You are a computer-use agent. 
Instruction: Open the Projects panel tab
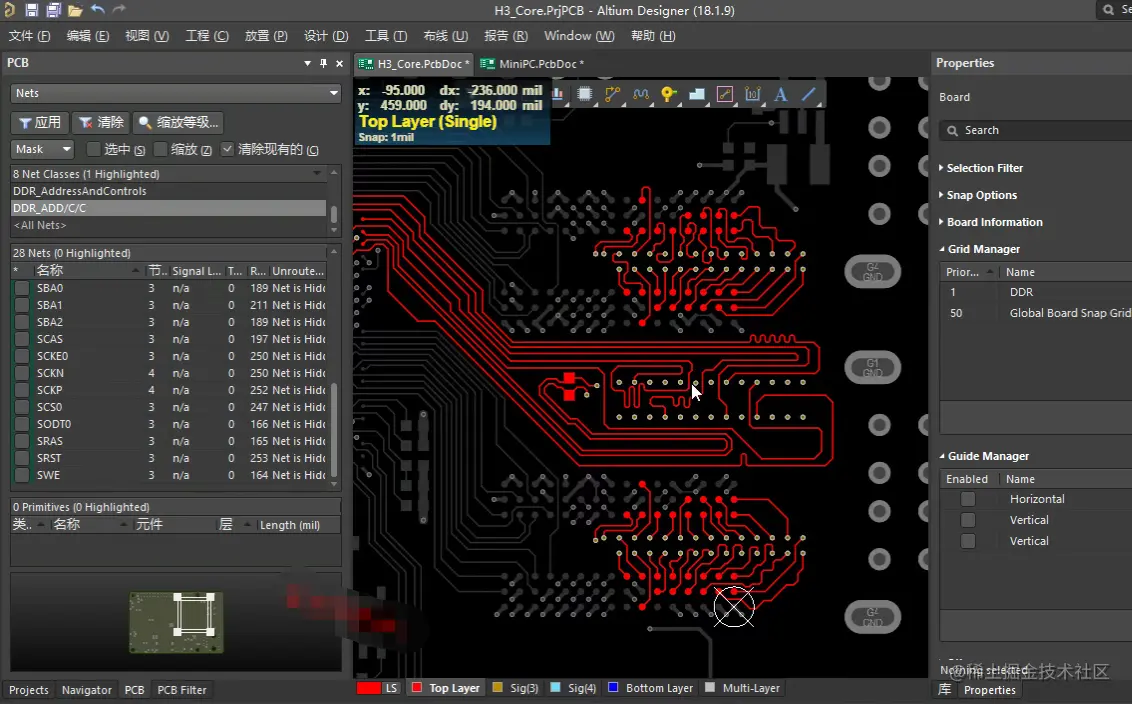[29, 690]
